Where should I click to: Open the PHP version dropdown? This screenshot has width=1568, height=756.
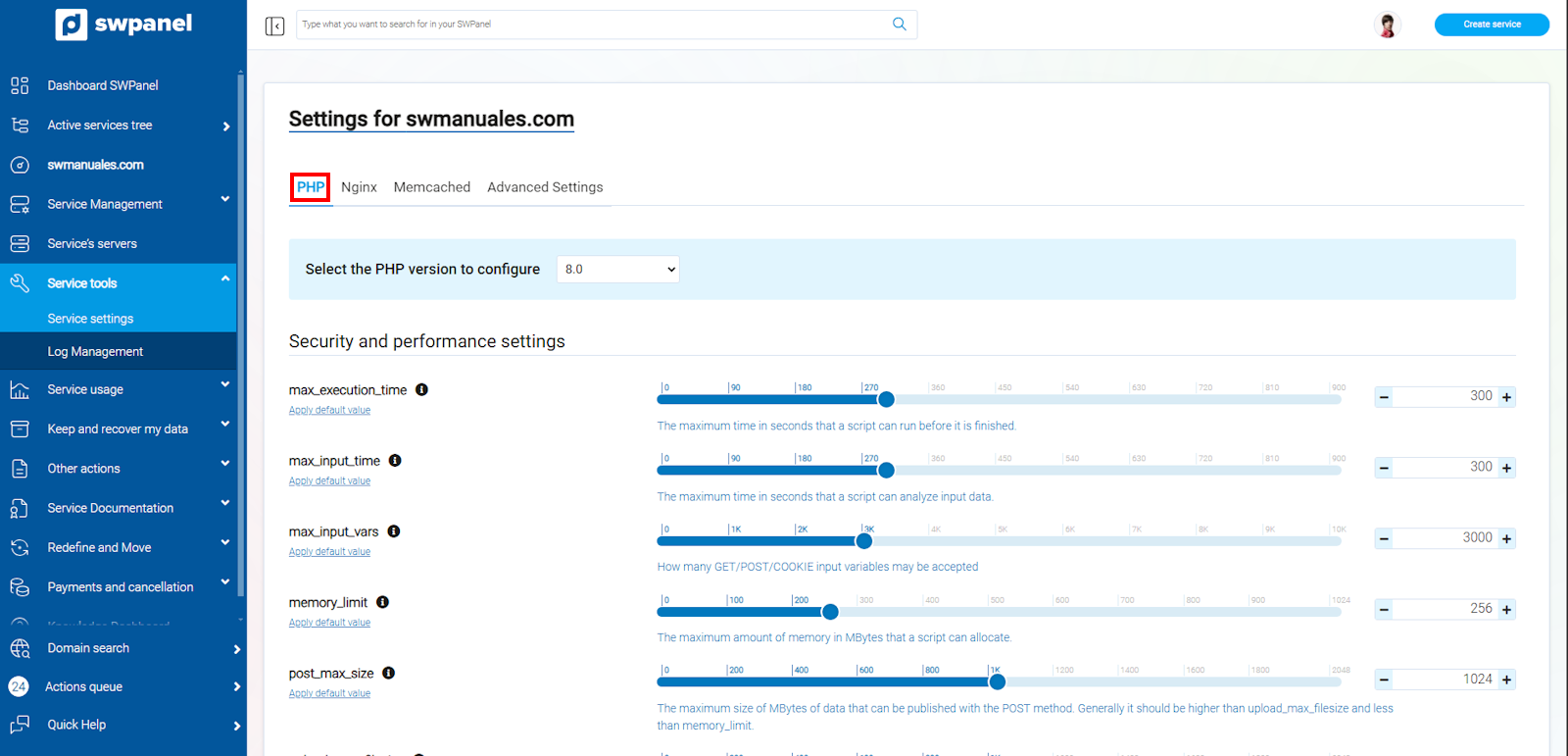[x=617, y=270]
